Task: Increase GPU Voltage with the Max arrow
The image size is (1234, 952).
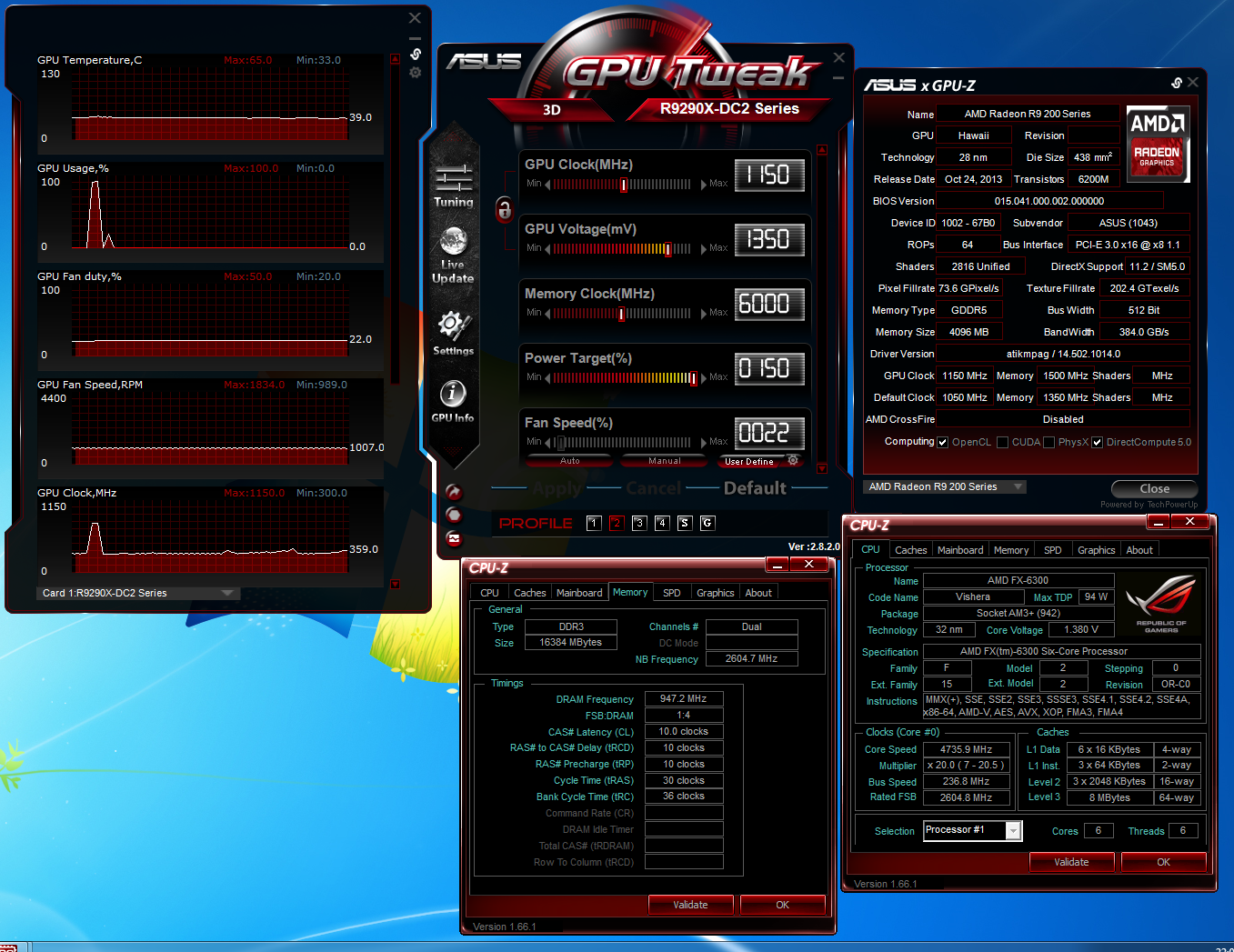Action: click(x=703, y=248)
